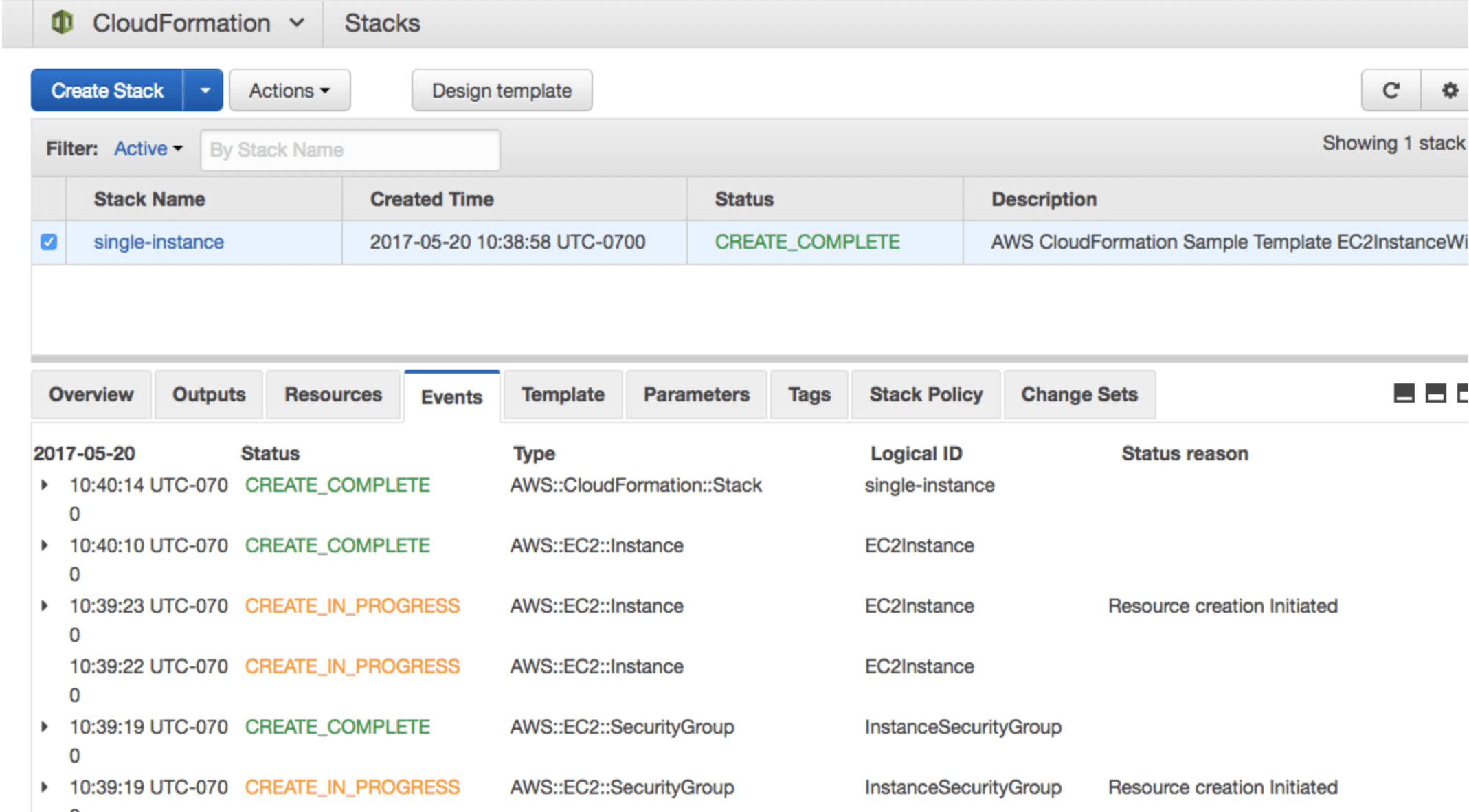1469x812 pixels.
Task: Open the settings gear icon
Action: coord(1449,91)
